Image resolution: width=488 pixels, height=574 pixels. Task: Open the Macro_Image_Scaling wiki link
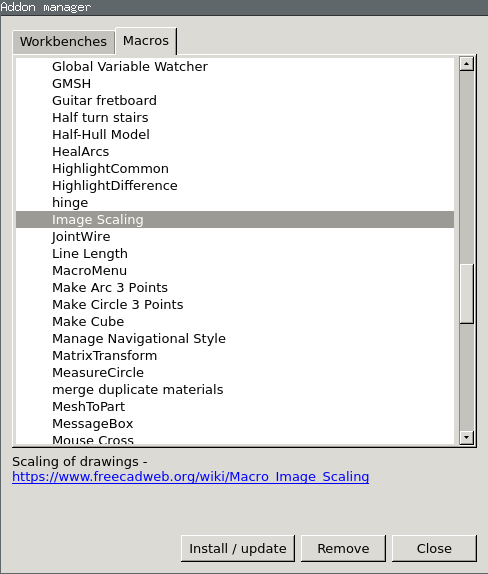pos(190,476)
